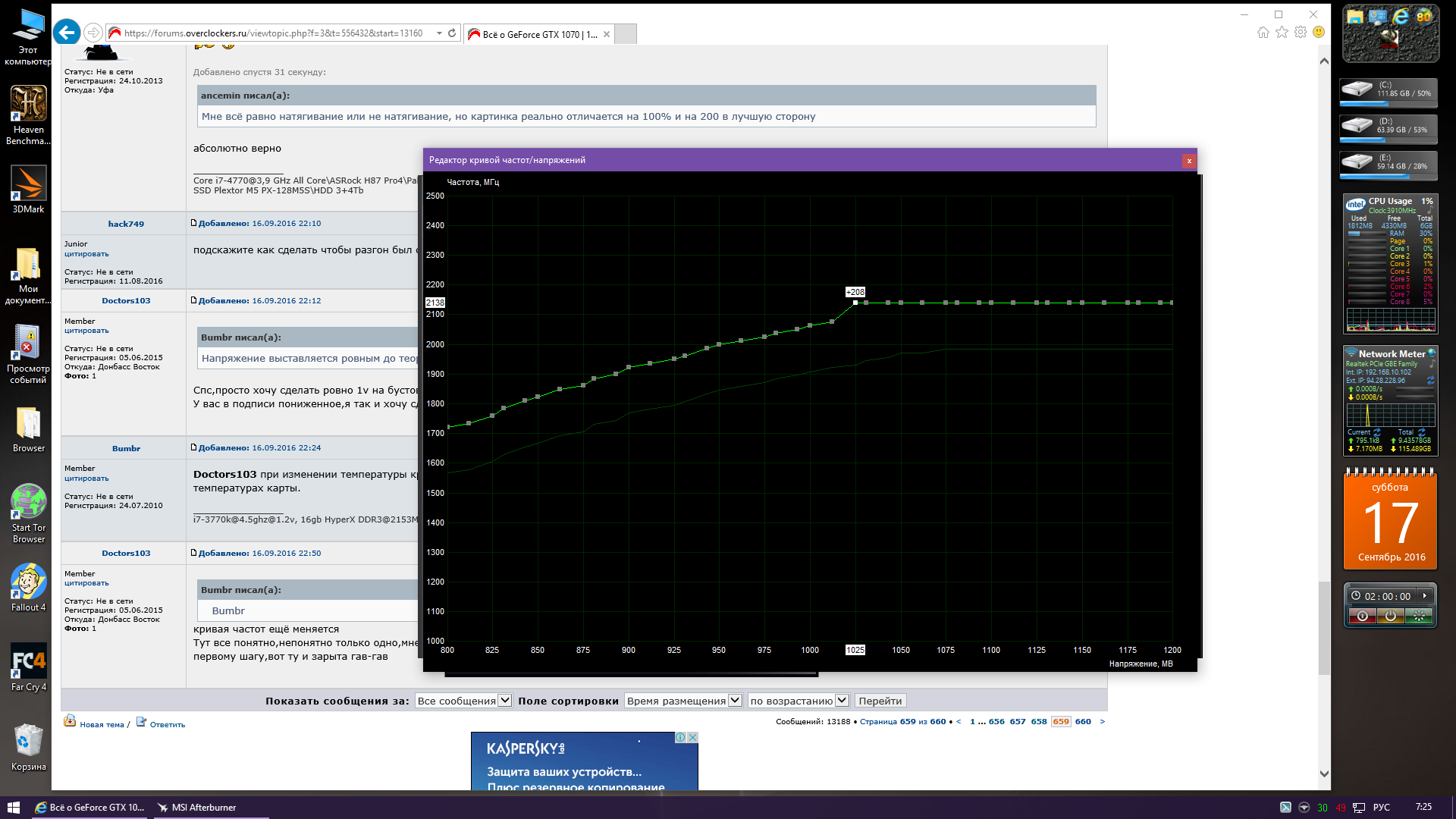Open browser settings gear icon
Viewport: 1456px width, 819px height.
tap(1300, 33)
